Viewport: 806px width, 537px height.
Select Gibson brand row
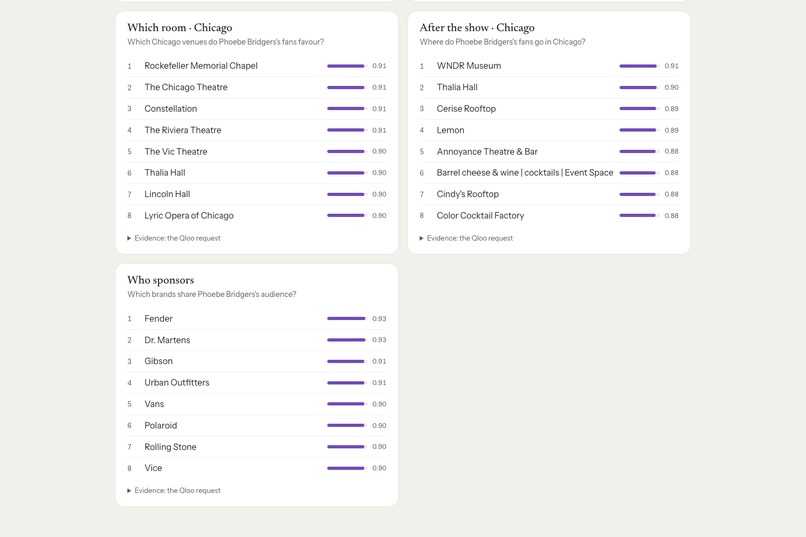pyautogui.click(x=257, y=361)
